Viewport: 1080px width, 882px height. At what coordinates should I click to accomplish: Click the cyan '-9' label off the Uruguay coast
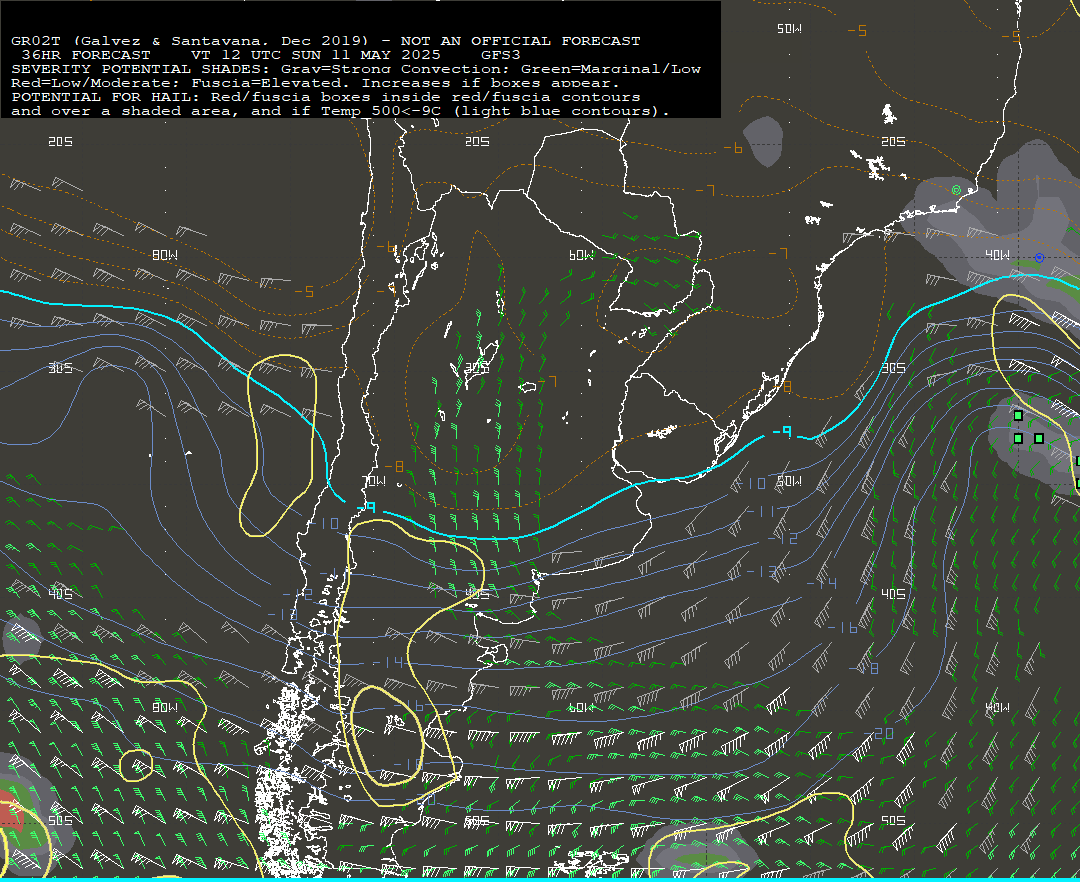click(782, 432)
